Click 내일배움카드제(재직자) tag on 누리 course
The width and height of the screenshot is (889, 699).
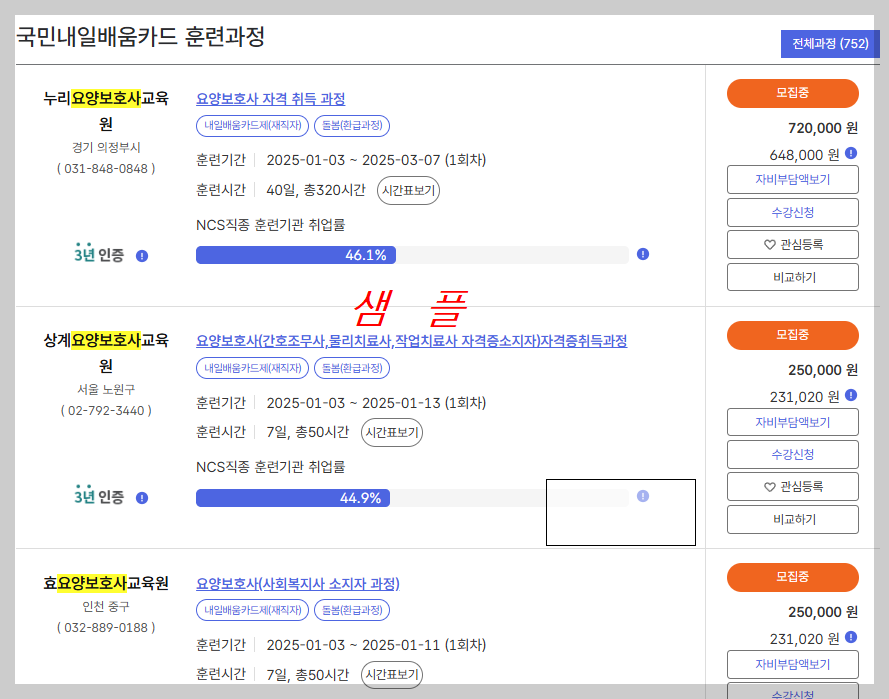(x=252, y=125)
